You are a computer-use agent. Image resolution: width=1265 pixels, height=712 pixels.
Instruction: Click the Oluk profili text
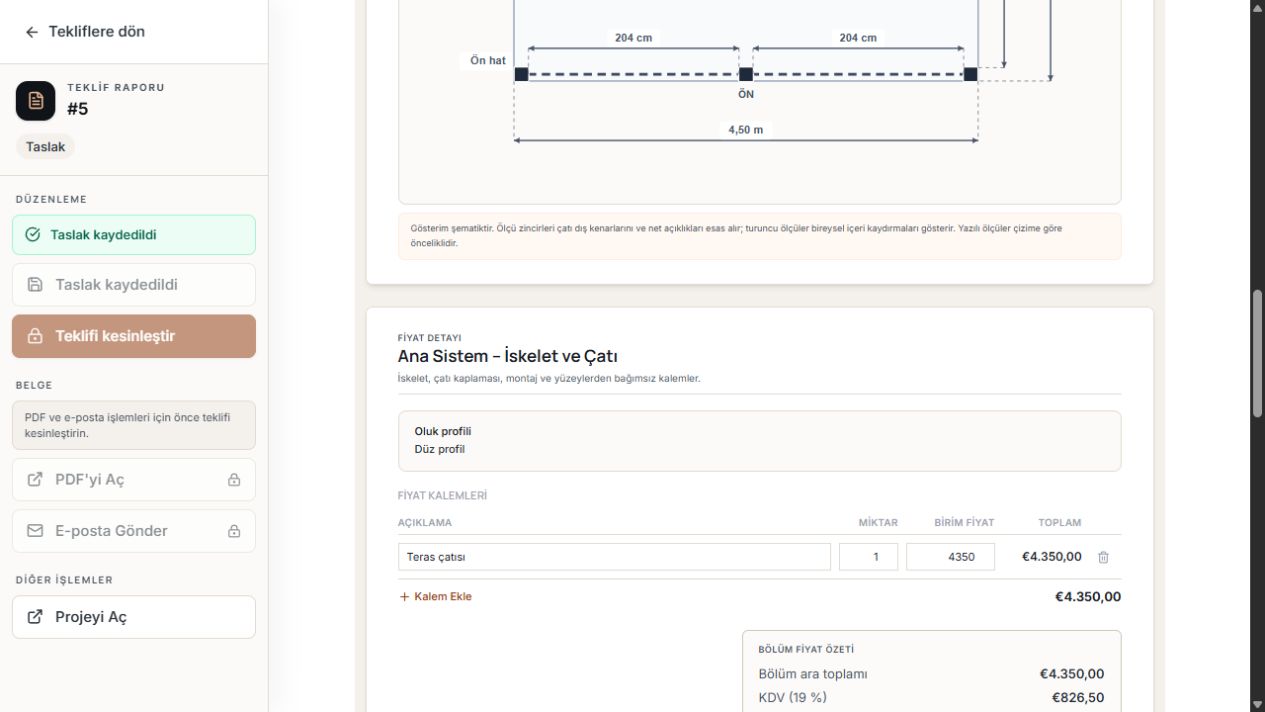pyautogui.click(x=443, y=431)
